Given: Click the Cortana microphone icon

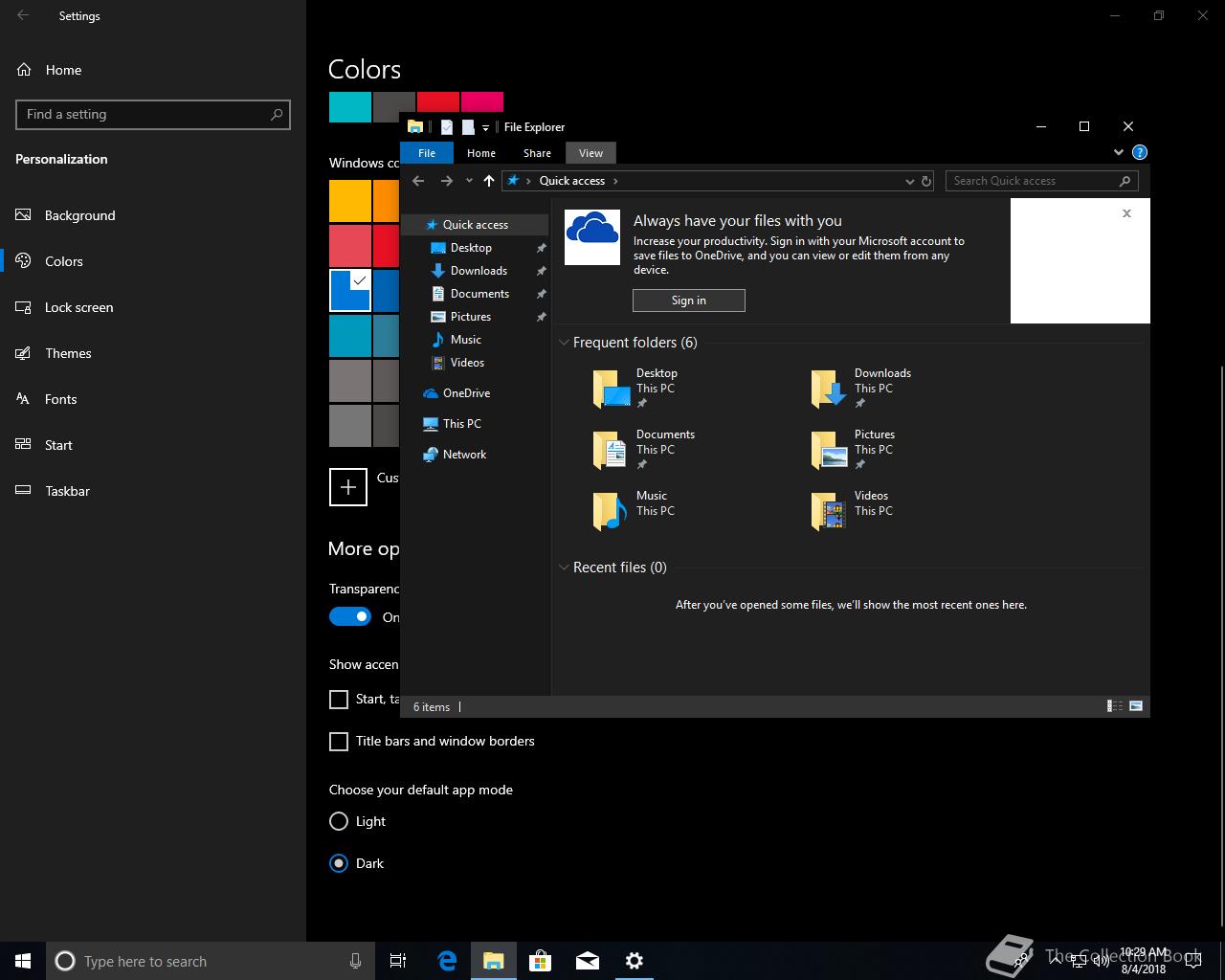Looking at the screenshot, I should coord(355,961).
